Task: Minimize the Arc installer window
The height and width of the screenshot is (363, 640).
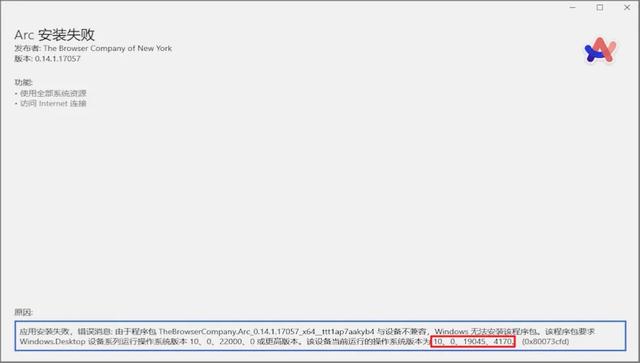Action: click(573, 7)
